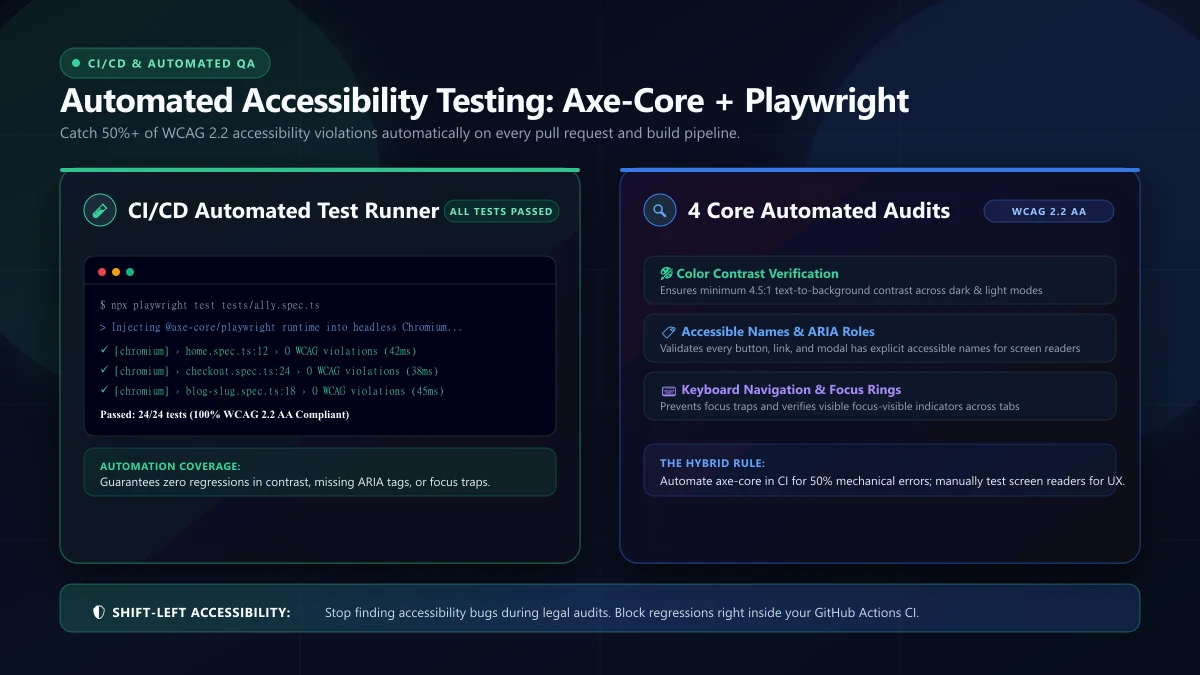This screenshot has height=675, width=1200.
Task: Open the Color Contrast Verification card
Action: tap(880, 280)
